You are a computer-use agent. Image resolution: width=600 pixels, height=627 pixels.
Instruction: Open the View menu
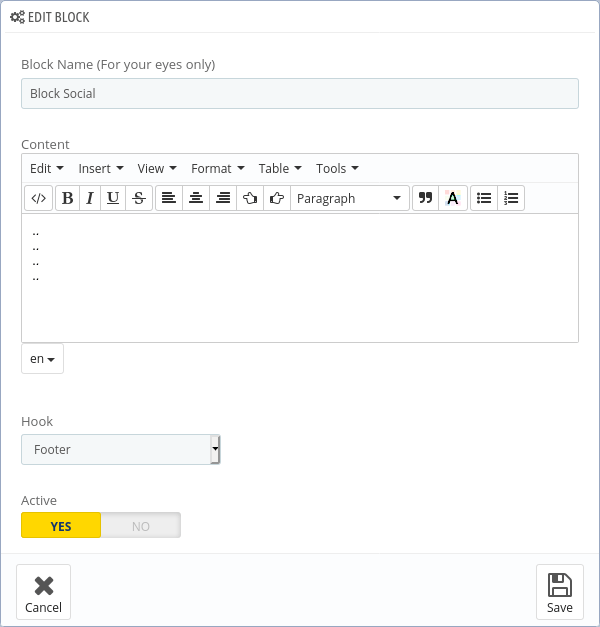point(157,168)
